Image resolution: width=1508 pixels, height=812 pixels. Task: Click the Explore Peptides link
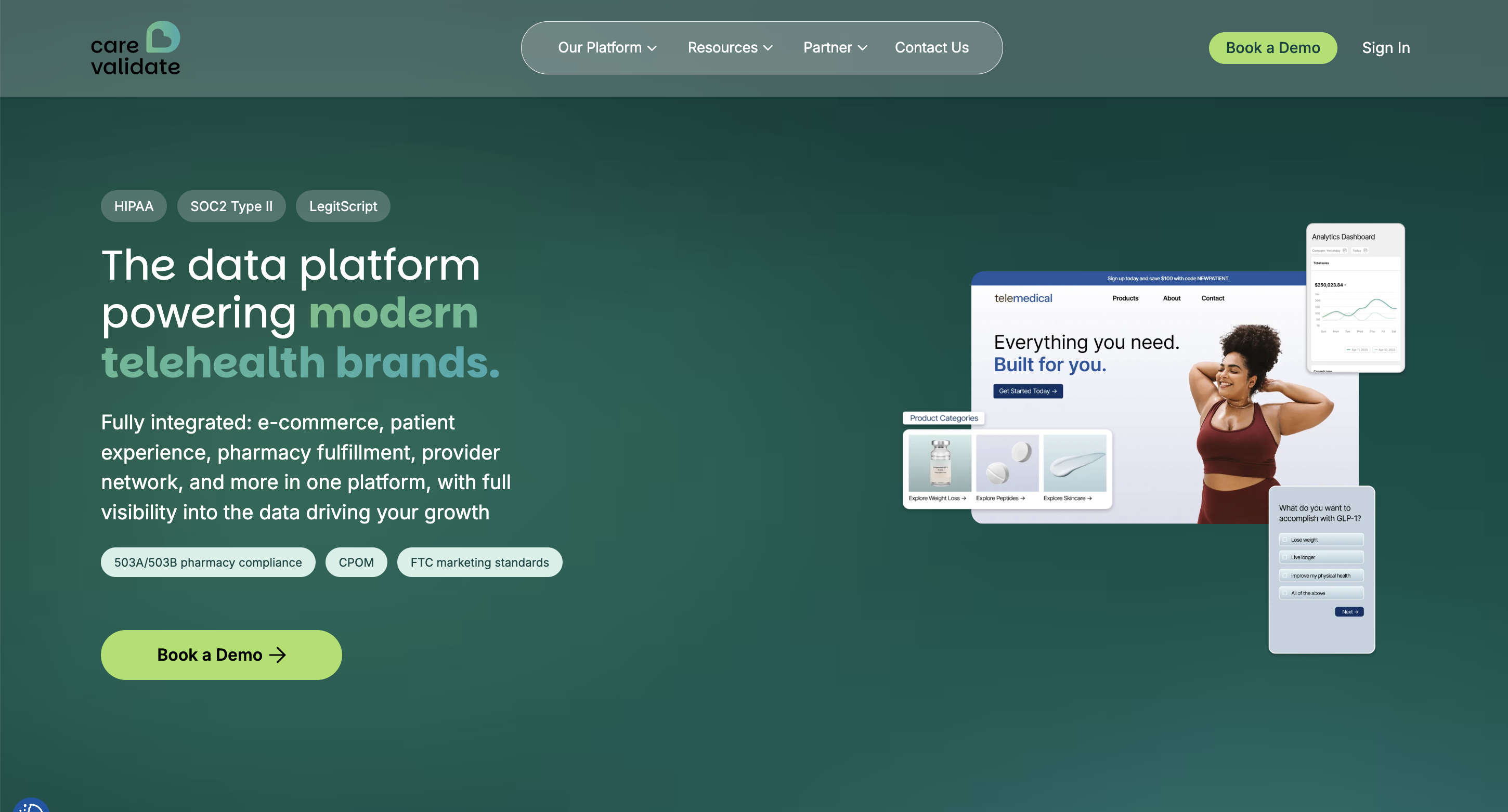[1000, 498]
